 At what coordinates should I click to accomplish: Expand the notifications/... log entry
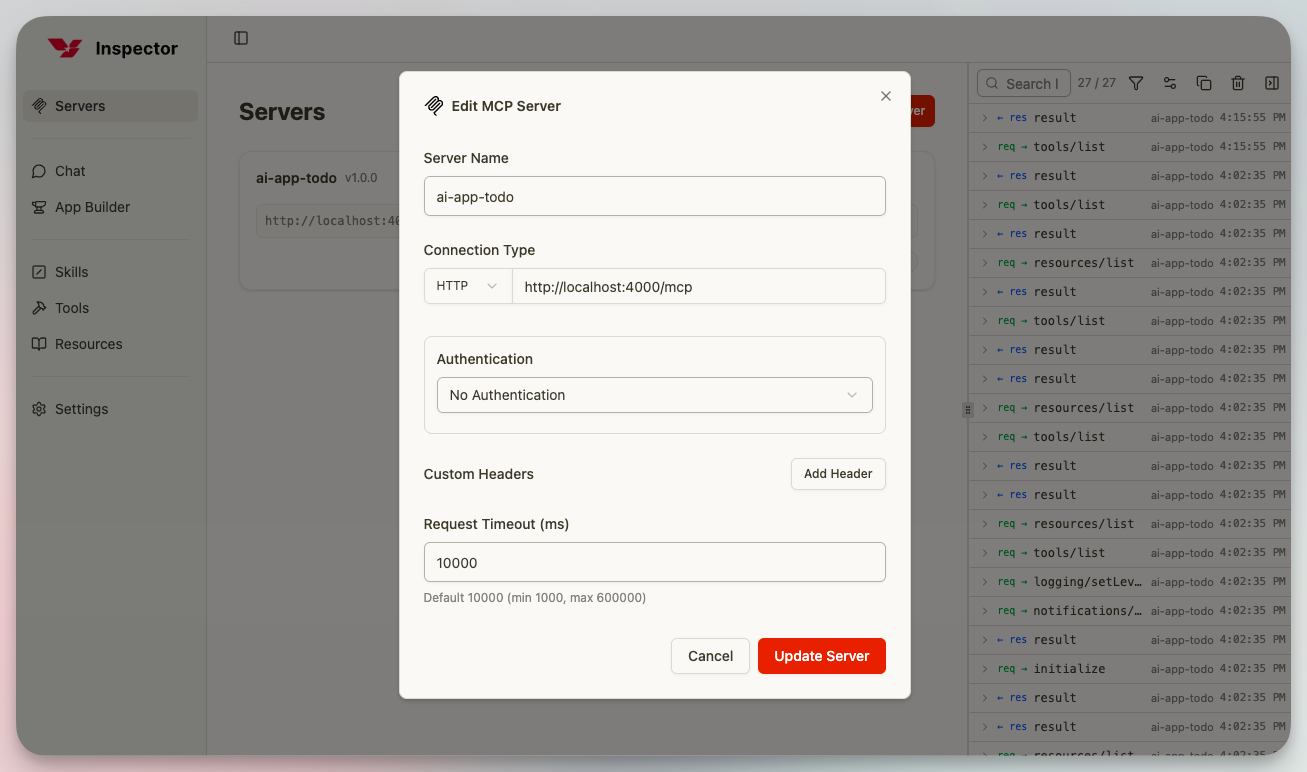1131,611
